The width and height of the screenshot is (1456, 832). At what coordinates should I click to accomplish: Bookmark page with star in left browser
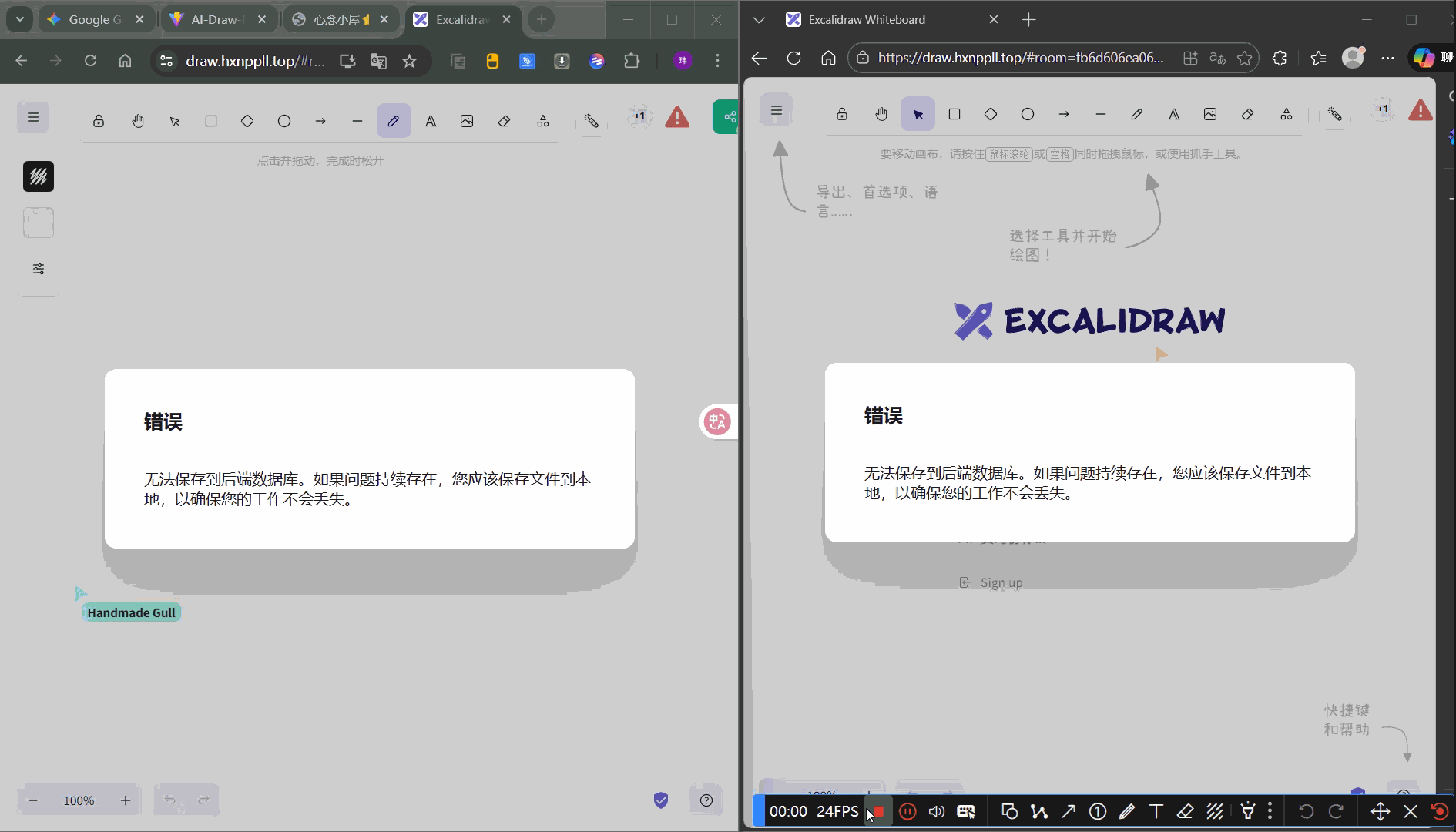point(409,61)
